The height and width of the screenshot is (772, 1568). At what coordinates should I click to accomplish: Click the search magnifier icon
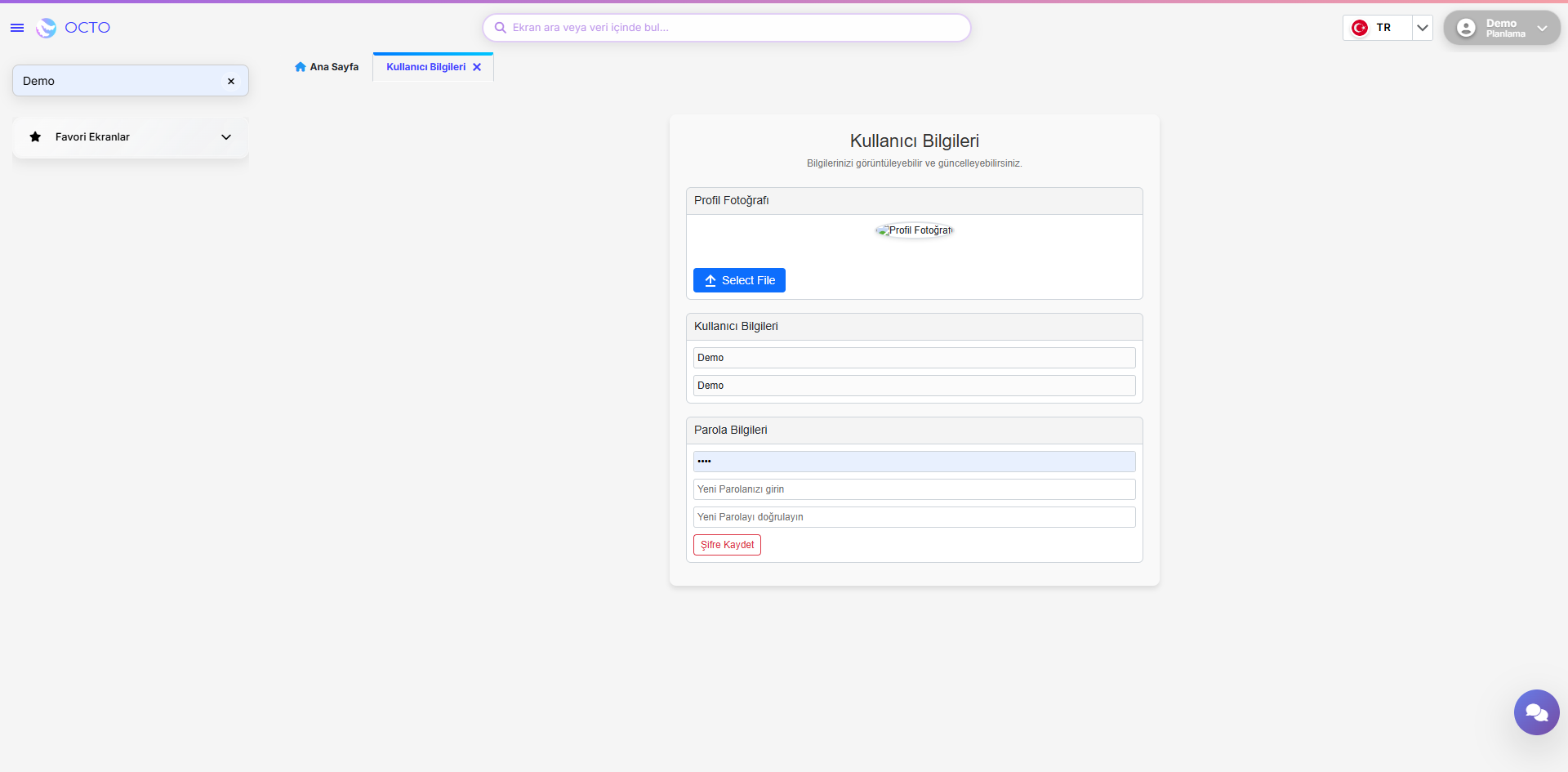click(500, 27)
